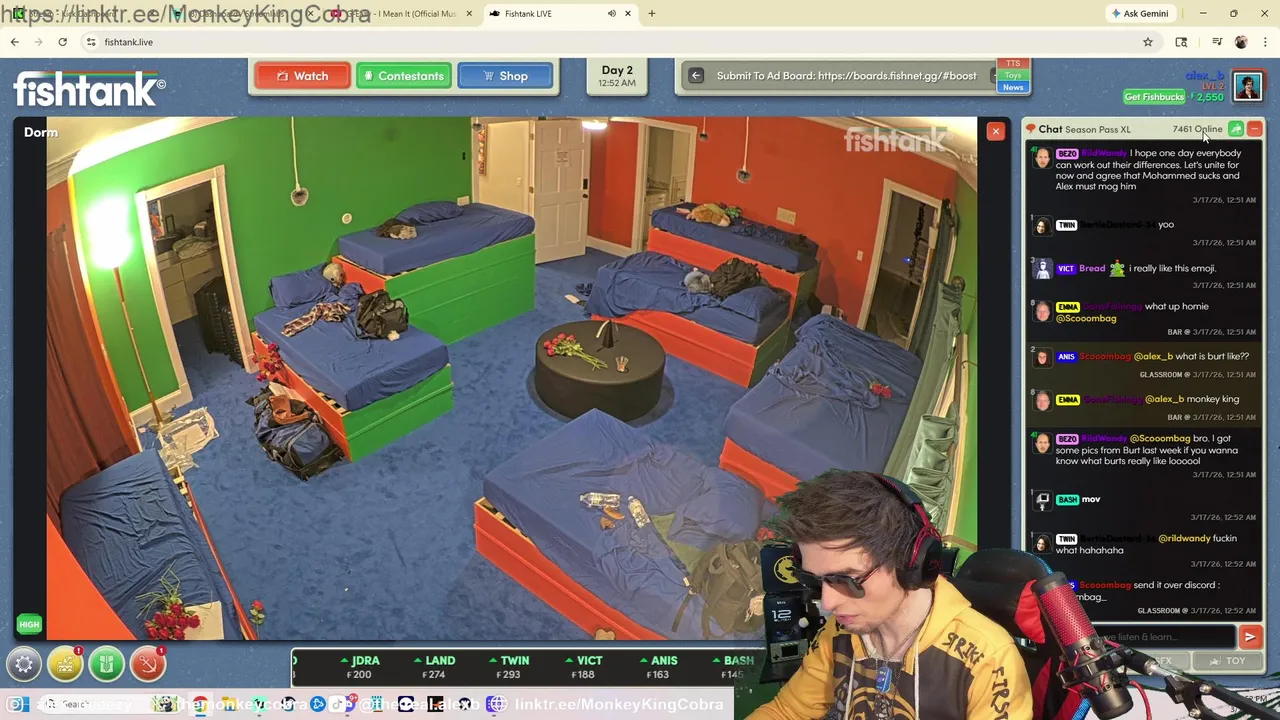Open the browser profile avatar
The image size is (1280, 720).
click(1241, 42)
